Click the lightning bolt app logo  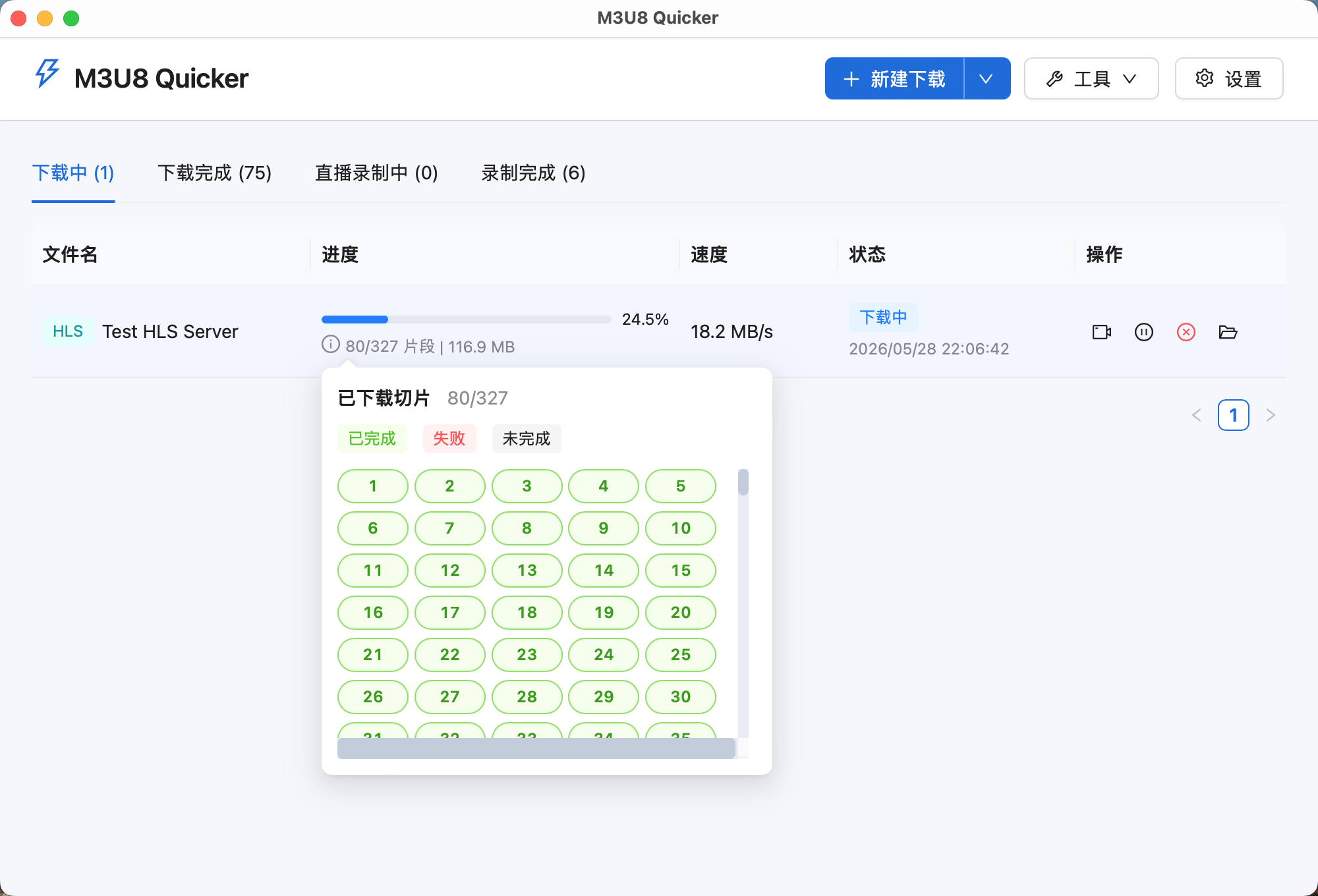47,73
